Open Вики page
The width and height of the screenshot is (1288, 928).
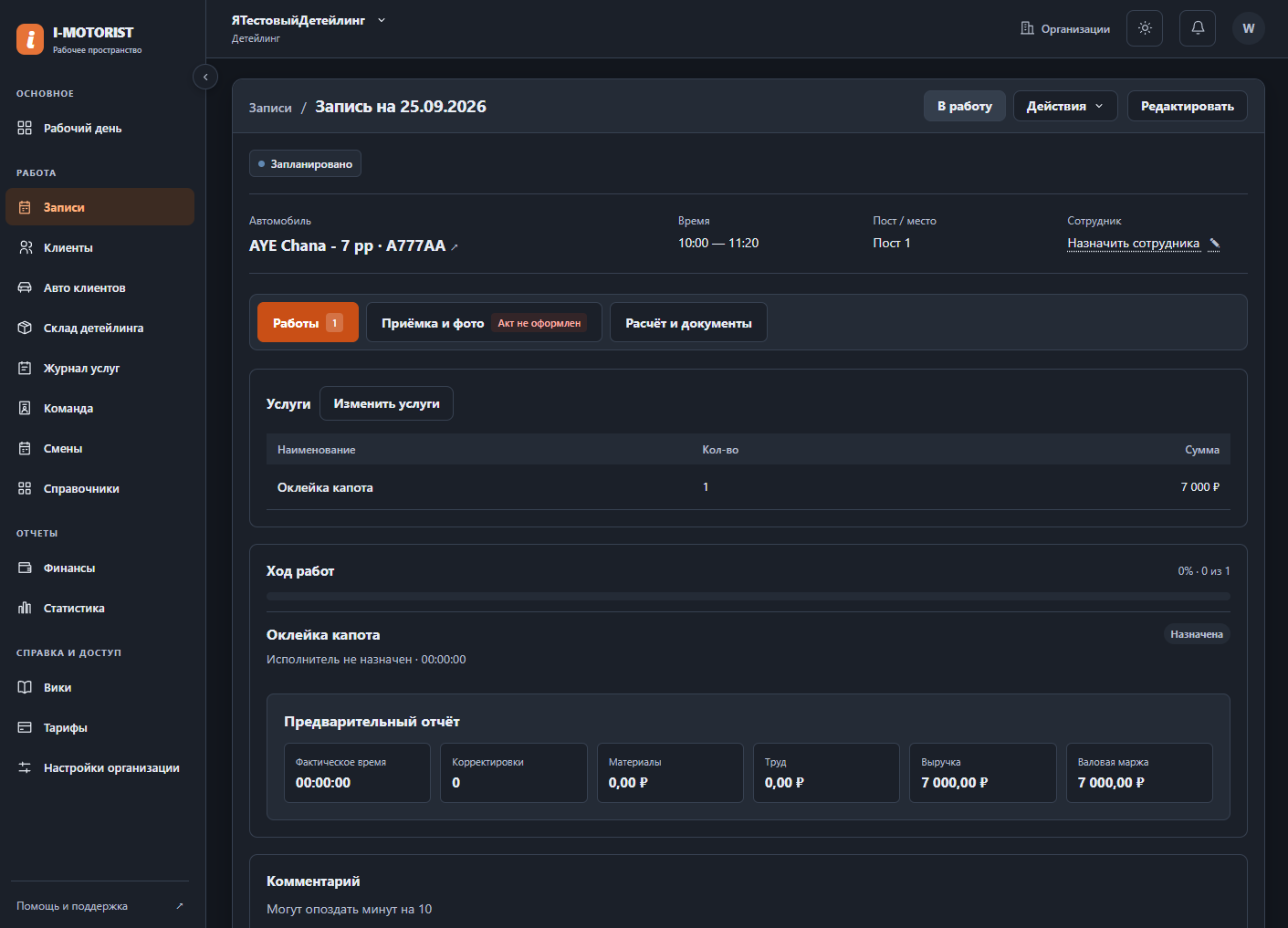[99, 687]
